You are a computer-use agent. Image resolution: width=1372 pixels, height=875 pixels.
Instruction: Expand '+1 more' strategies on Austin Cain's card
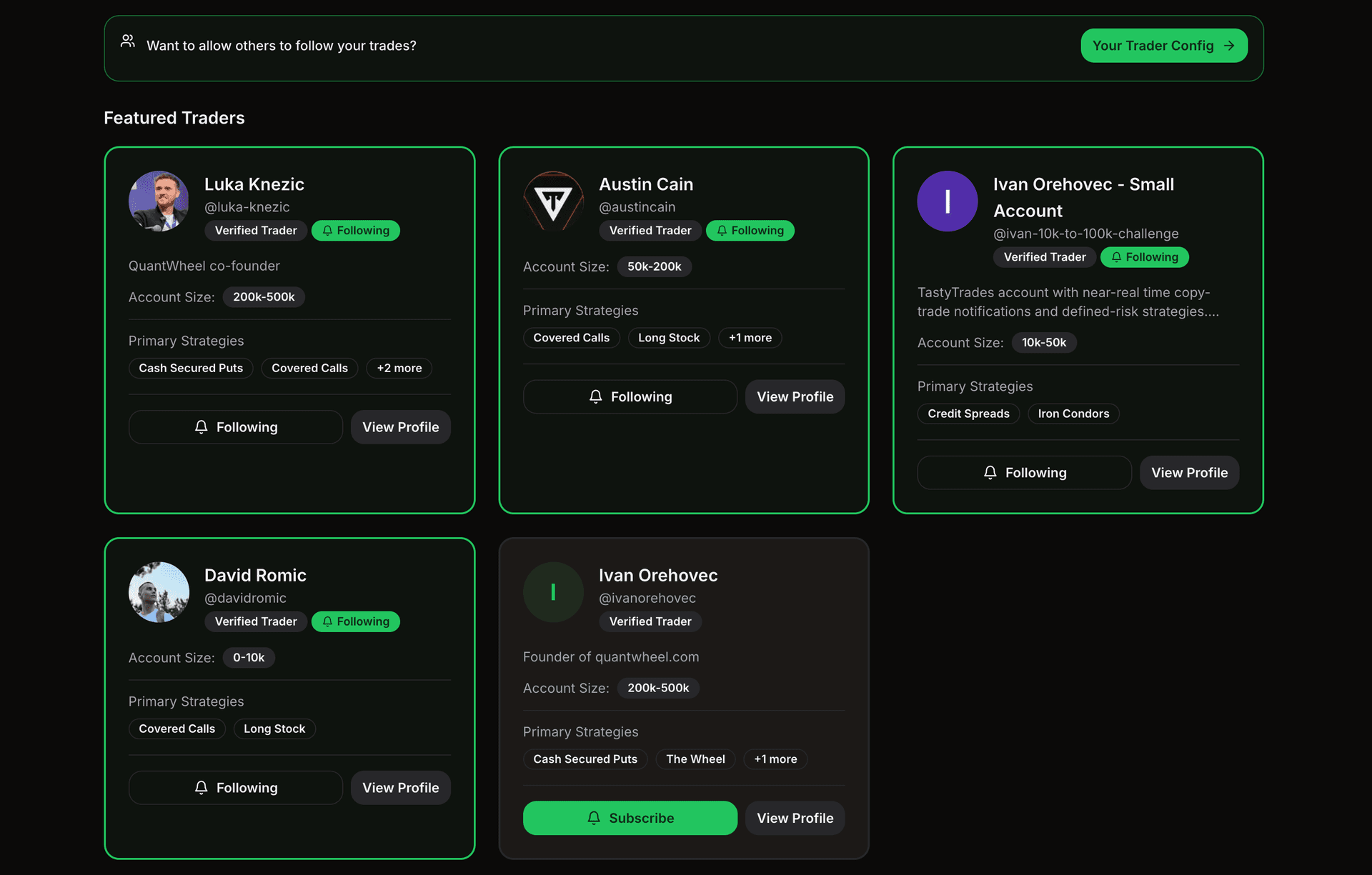click(x=750, y=337)
